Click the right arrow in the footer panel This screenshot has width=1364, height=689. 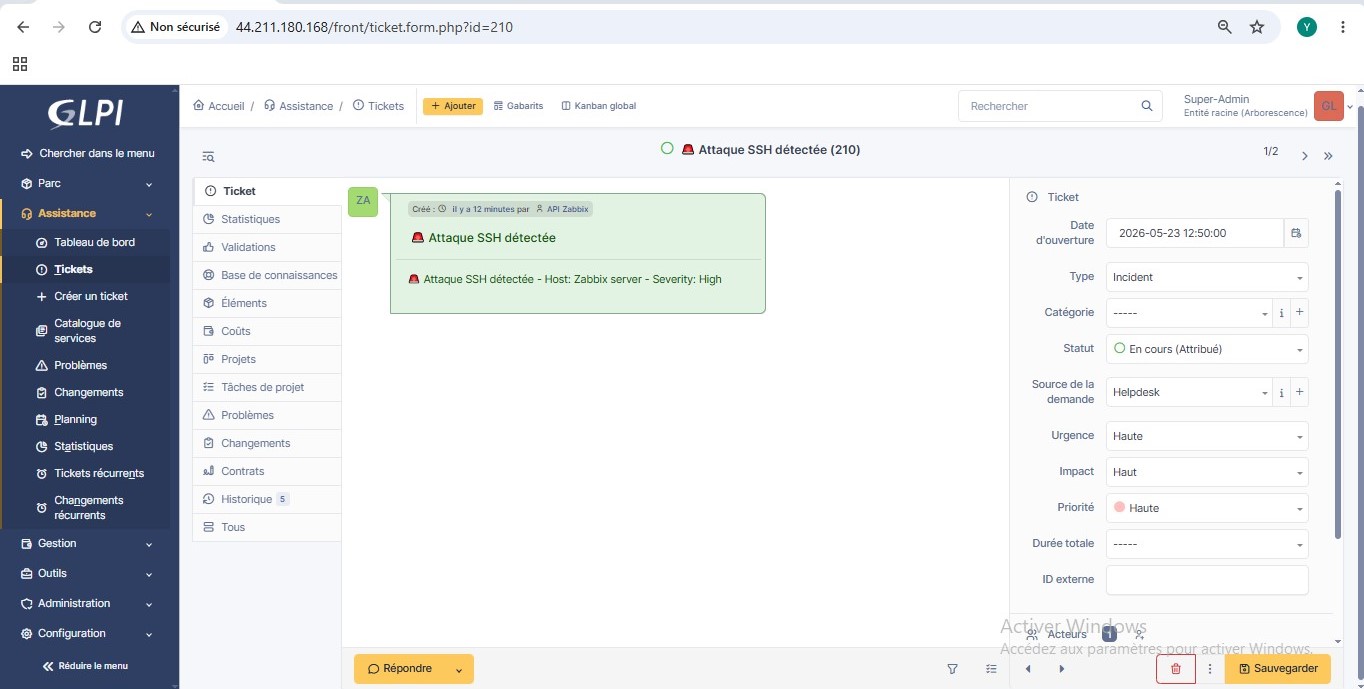coord(1062,669)
